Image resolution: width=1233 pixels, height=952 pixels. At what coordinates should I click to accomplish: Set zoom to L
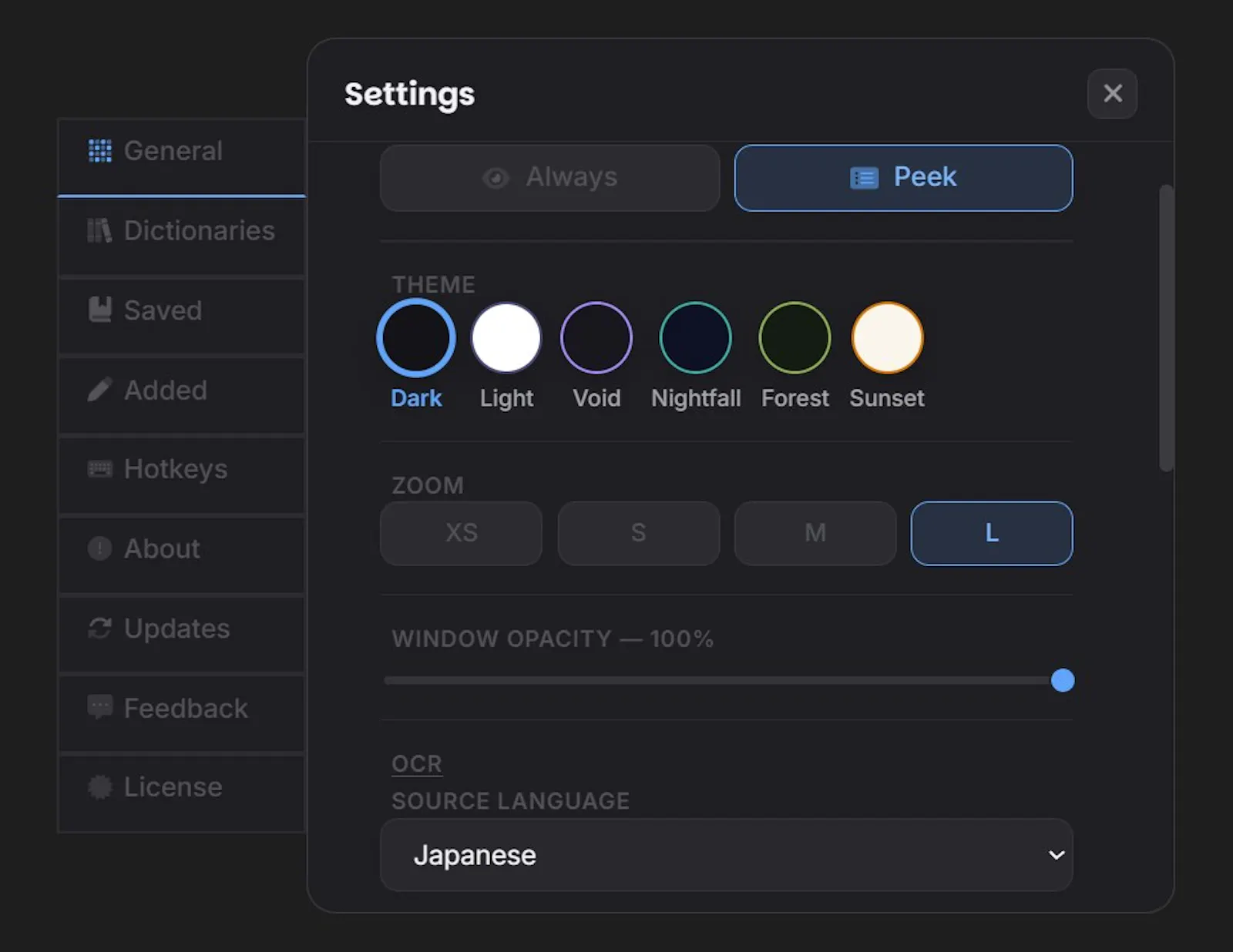coord(992,533)
